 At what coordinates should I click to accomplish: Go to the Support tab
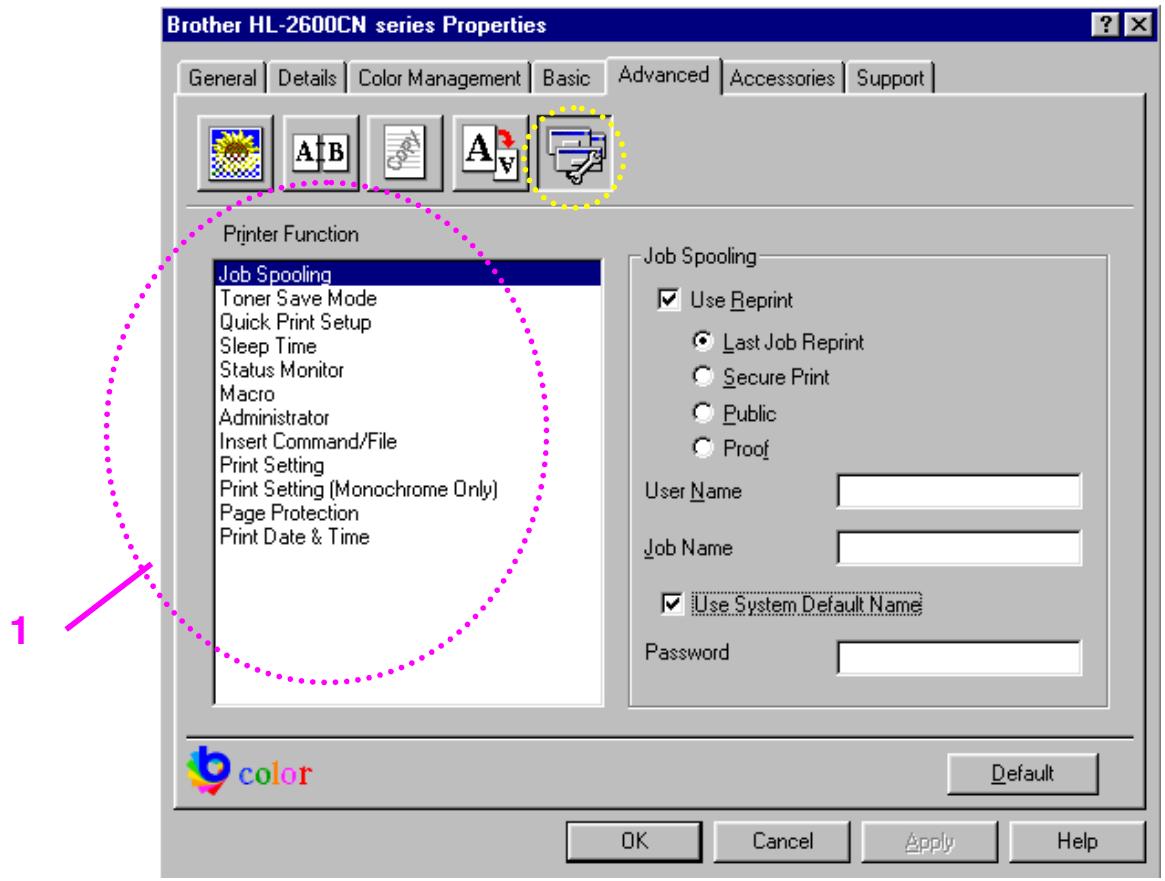click(890, 78)
